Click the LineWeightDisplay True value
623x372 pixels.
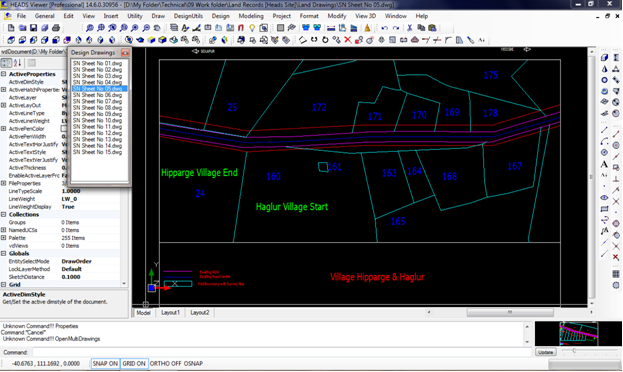tap(68, 207)
